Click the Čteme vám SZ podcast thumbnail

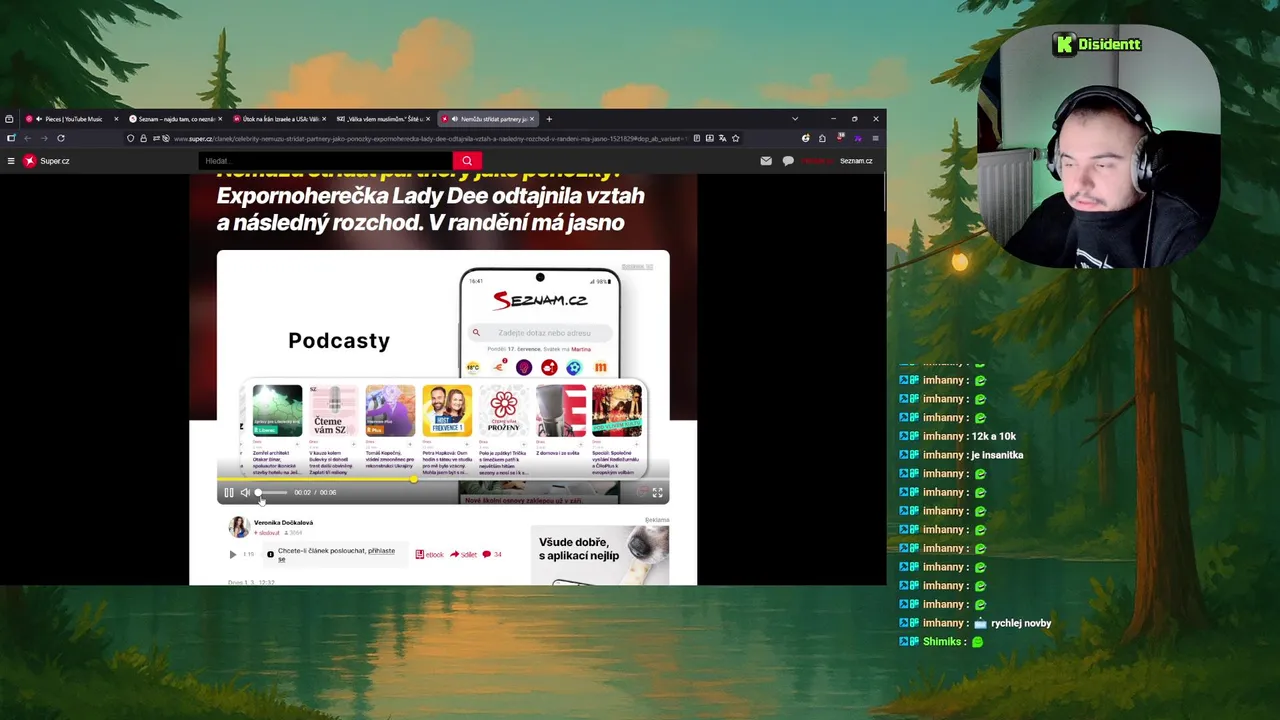[x=333, y=411]
